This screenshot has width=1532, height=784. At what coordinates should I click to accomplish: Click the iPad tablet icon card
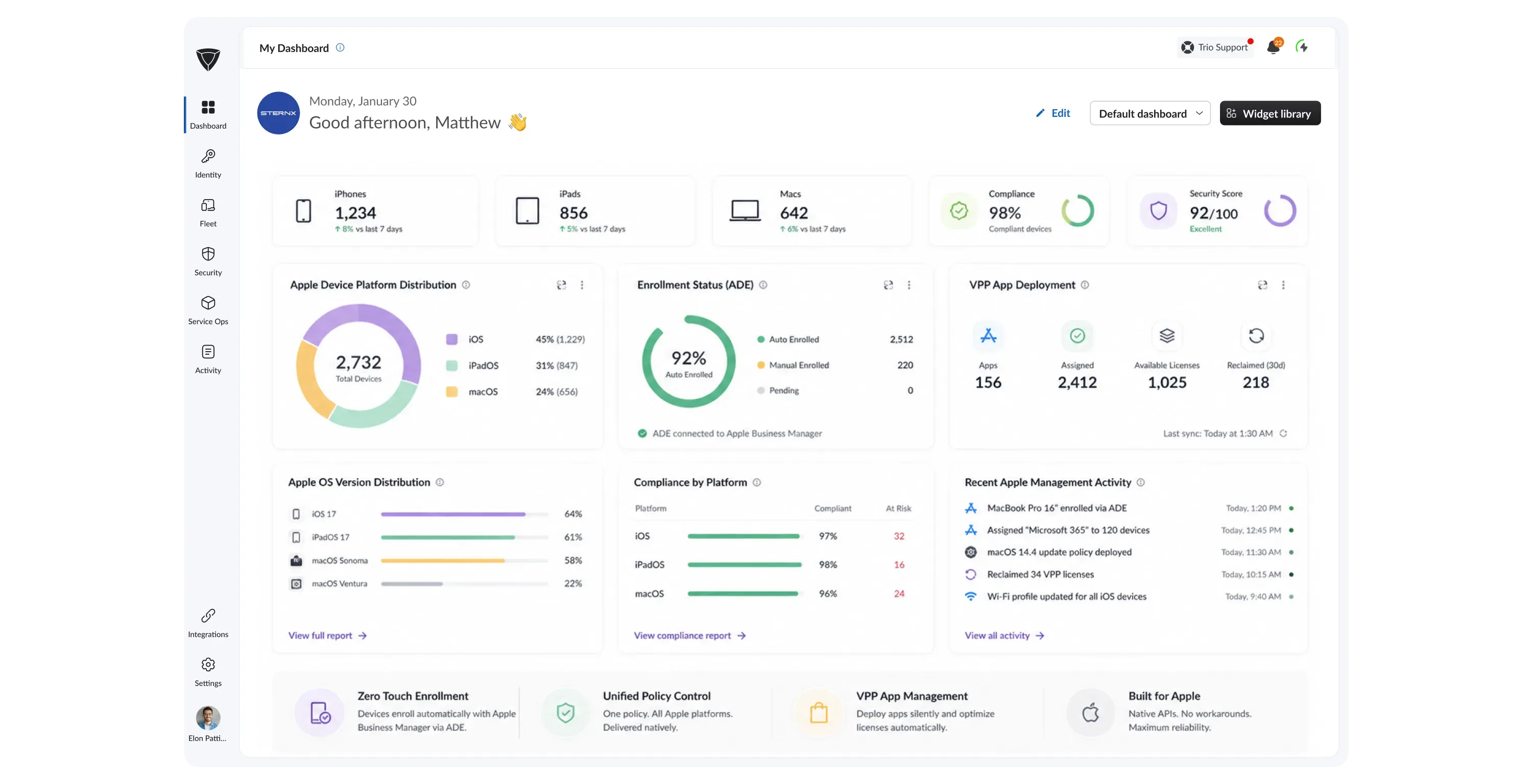click(527, 211)
